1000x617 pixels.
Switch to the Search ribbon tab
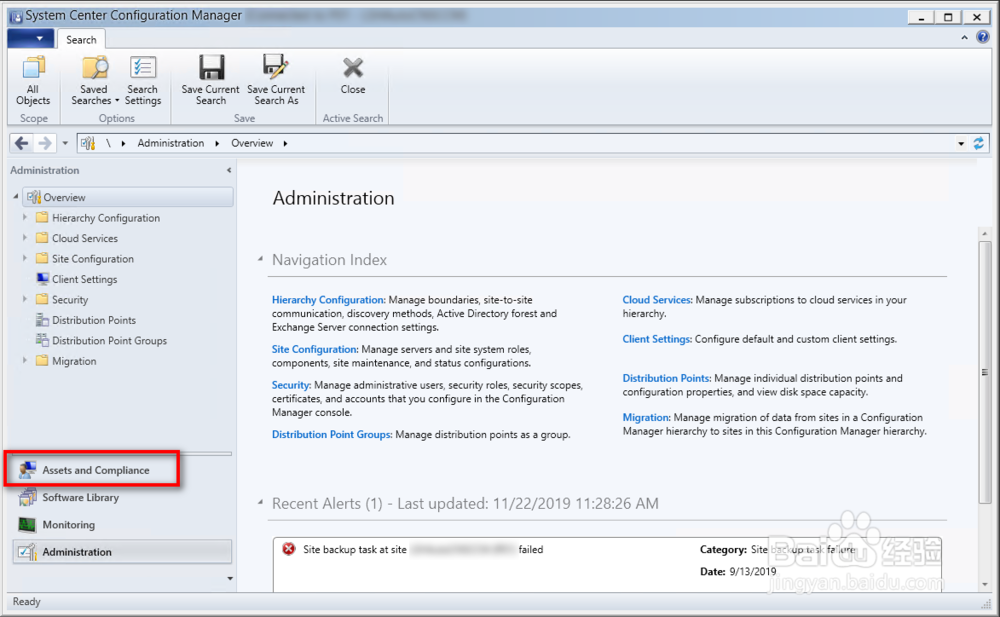point(81,40)
